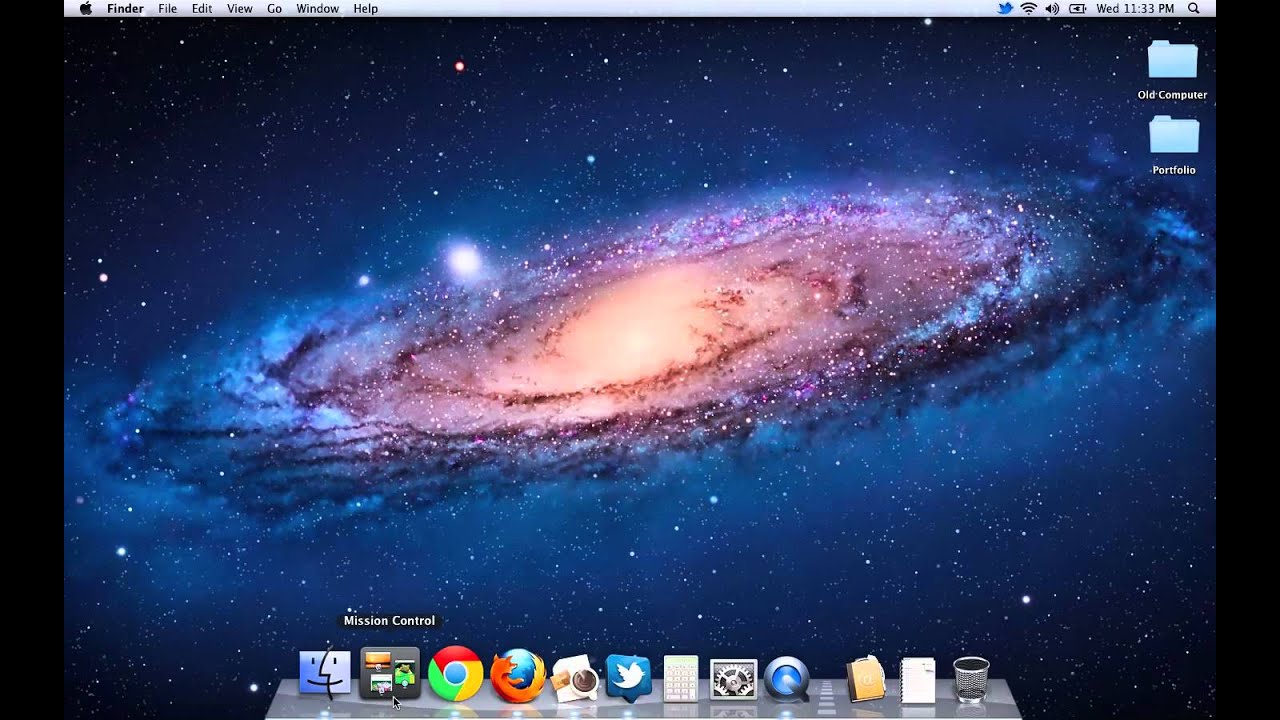Launch Firefox from the Dock
The width and height of the screenshot is (1280, 720).
(518, 674)
